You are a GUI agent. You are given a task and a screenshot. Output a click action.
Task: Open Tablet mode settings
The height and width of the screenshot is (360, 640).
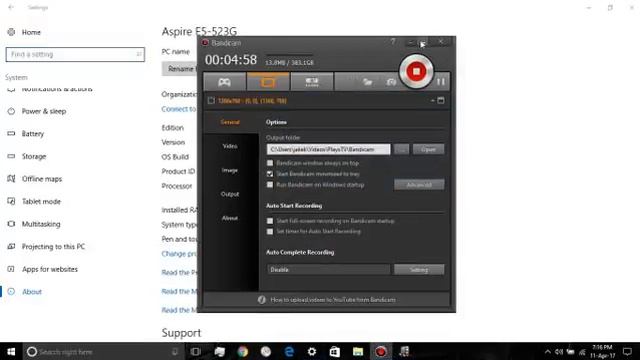[41, 201]
